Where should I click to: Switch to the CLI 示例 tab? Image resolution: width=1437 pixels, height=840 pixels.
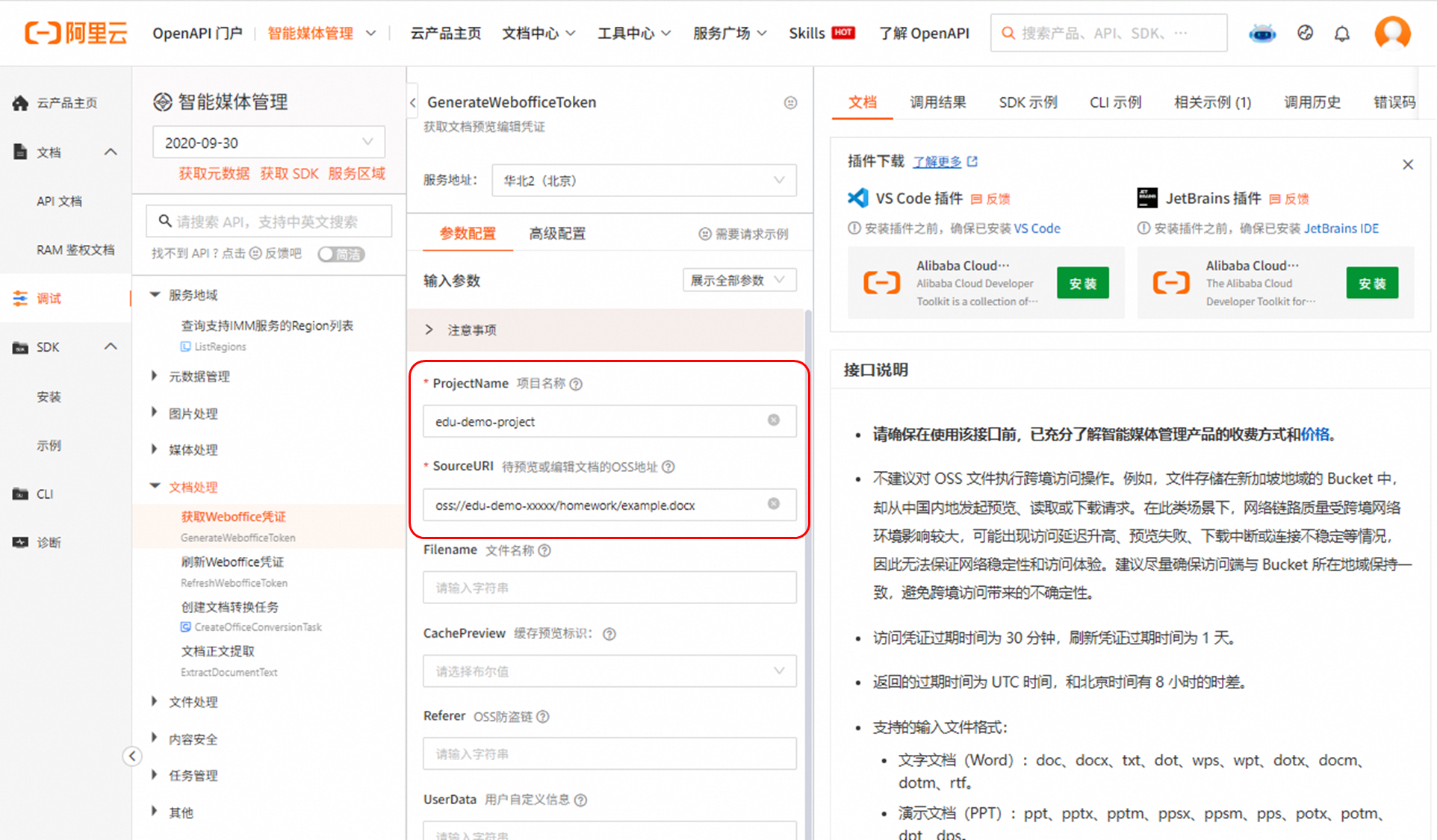coord(1115,102)
